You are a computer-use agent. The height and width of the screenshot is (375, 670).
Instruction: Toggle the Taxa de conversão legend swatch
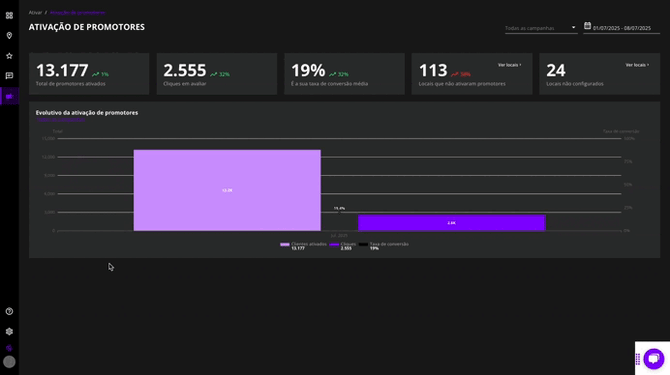click(x=363, y=244)
